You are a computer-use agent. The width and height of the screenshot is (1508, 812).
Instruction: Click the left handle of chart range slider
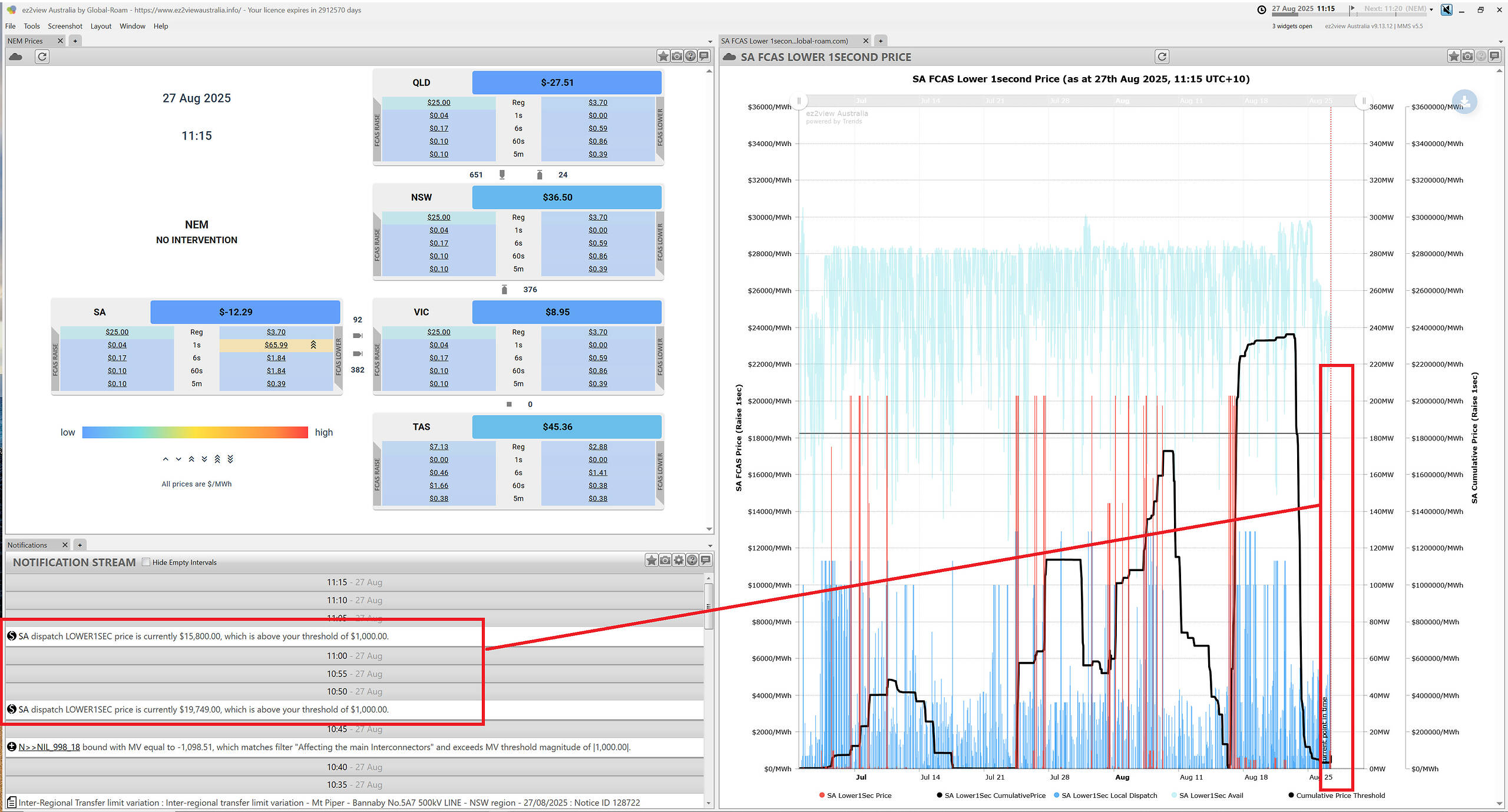coord(799,101)
